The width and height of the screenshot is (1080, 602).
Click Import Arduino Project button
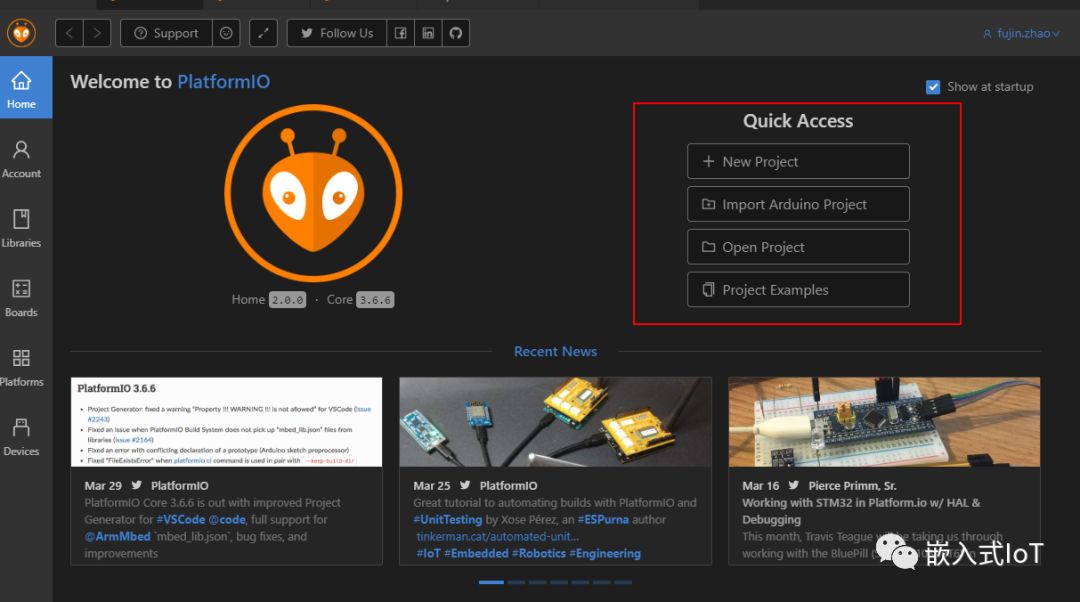798,204
